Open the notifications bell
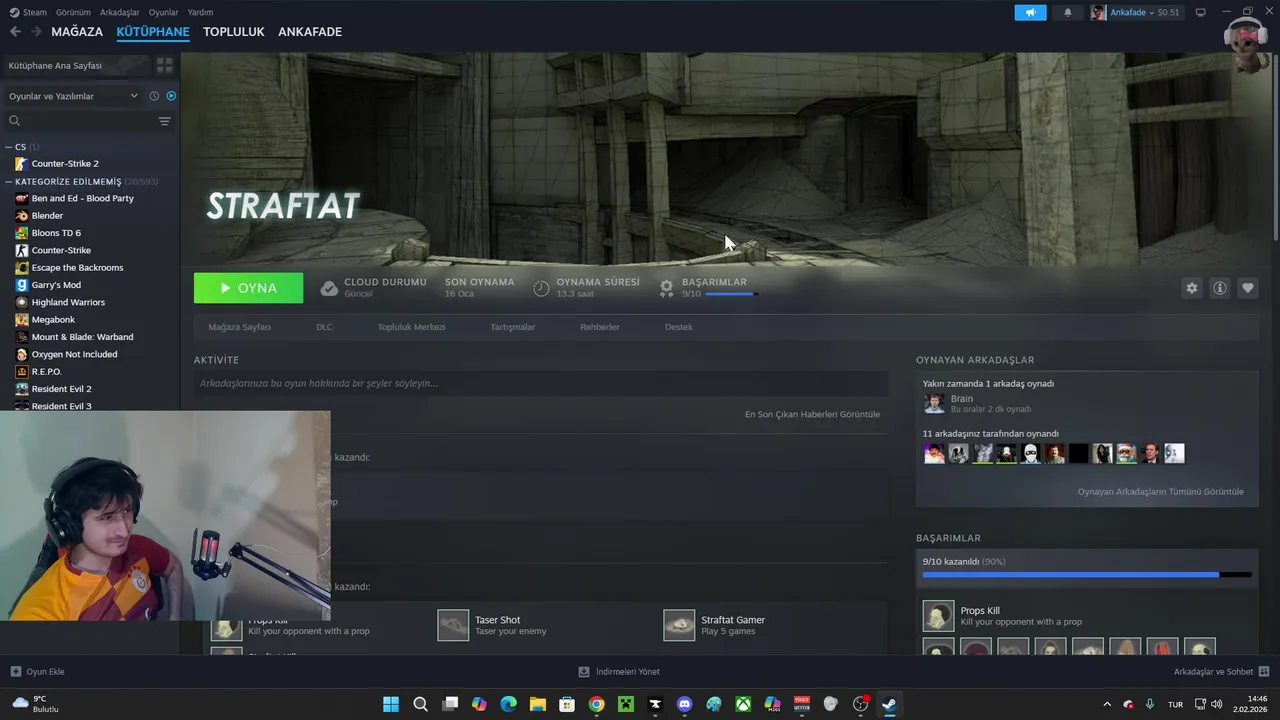Image resolution: width=1280 pixels, height=720 pixels. point(1067,12)
